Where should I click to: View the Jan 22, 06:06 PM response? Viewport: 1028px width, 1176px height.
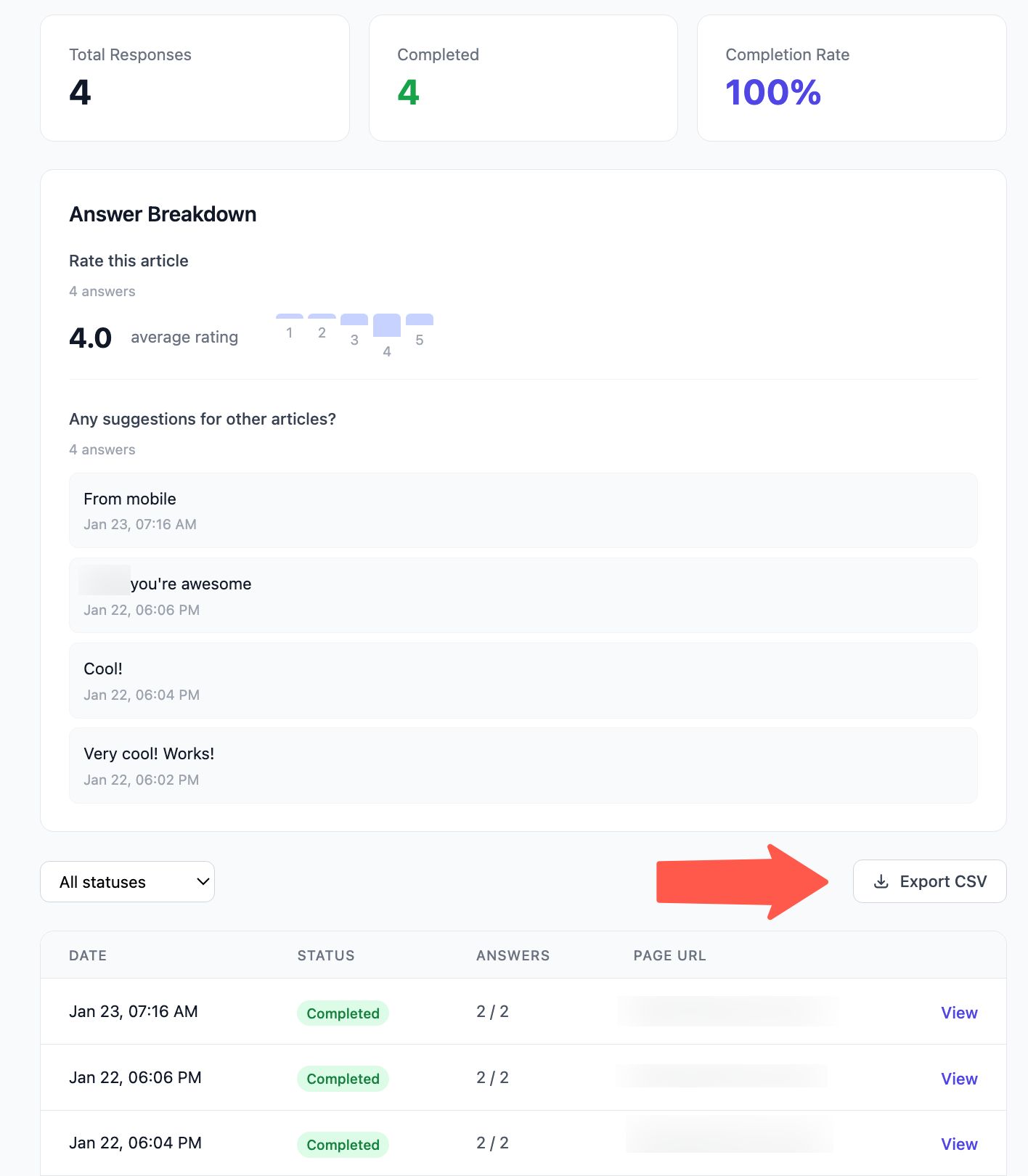(x=959, y=1079)
